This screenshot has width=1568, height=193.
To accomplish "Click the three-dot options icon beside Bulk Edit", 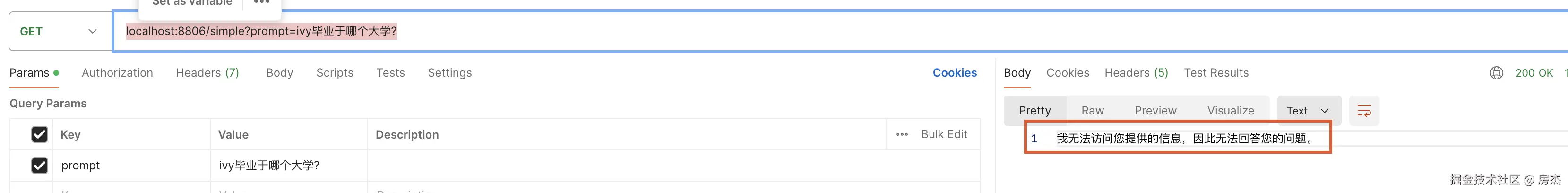I will (x=902, y=134).
